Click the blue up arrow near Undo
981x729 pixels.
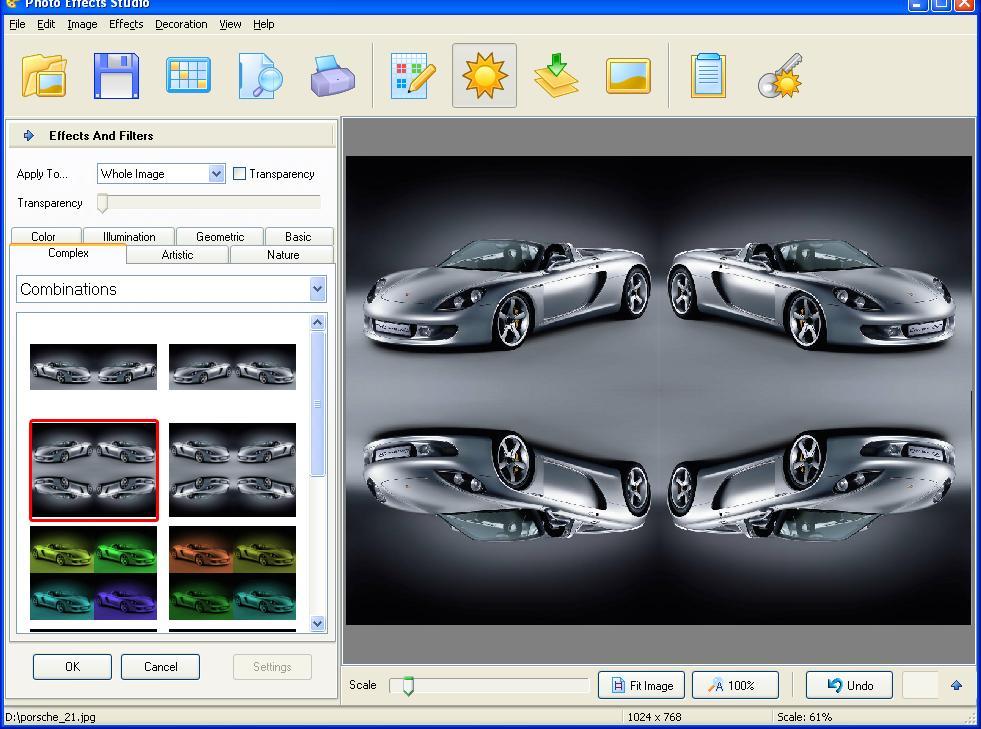956,685
